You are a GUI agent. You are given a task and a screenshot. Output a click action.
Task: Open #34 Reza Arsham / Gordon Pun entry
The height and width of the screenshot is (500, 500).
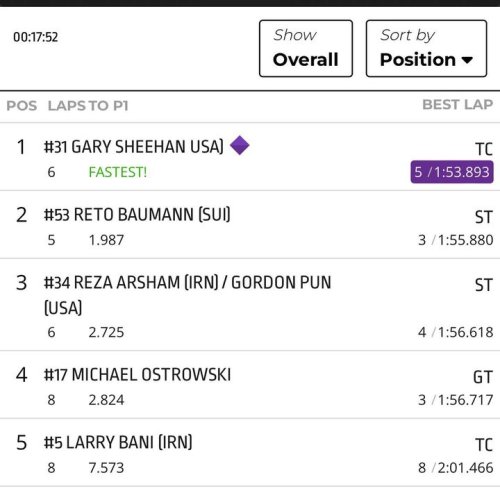(250, 305)
